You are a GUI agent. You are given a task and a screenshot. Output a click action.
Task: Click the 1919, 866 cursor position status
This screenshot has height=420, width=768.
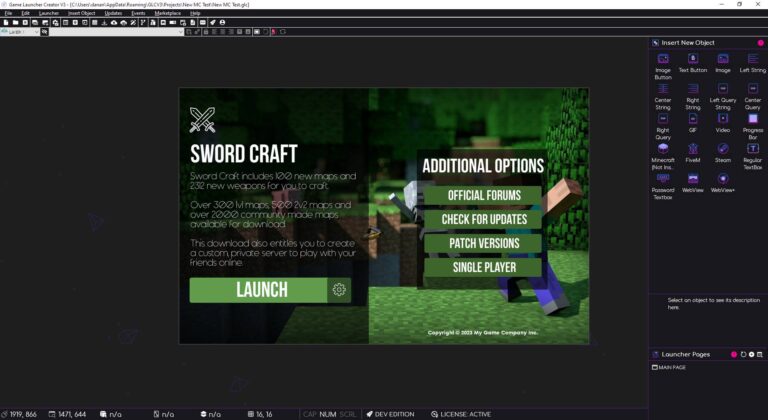click(x=19, y=414)
